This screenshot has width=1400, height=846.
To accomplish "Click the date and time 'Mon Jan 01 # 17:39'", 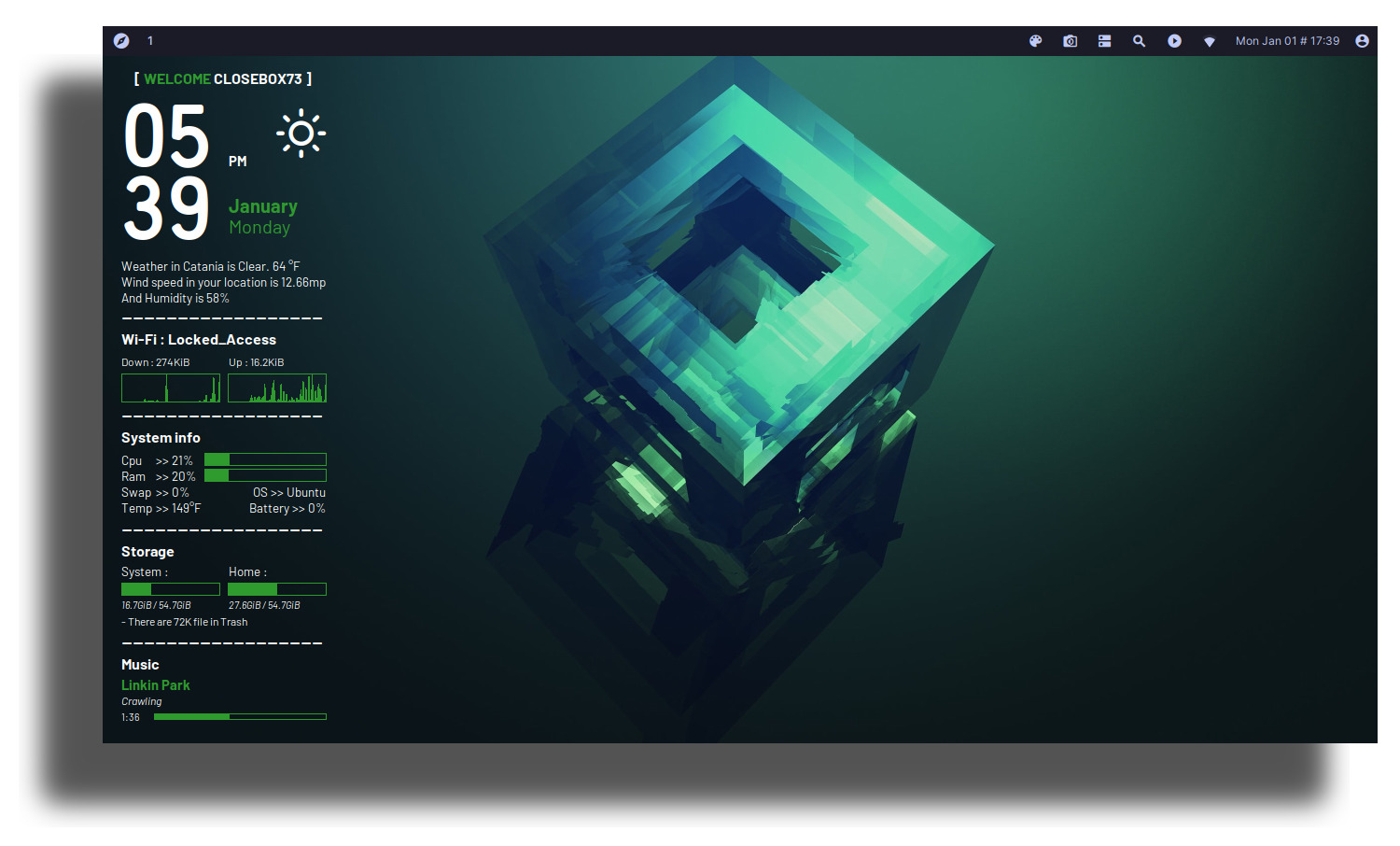I will [1287, 41].
